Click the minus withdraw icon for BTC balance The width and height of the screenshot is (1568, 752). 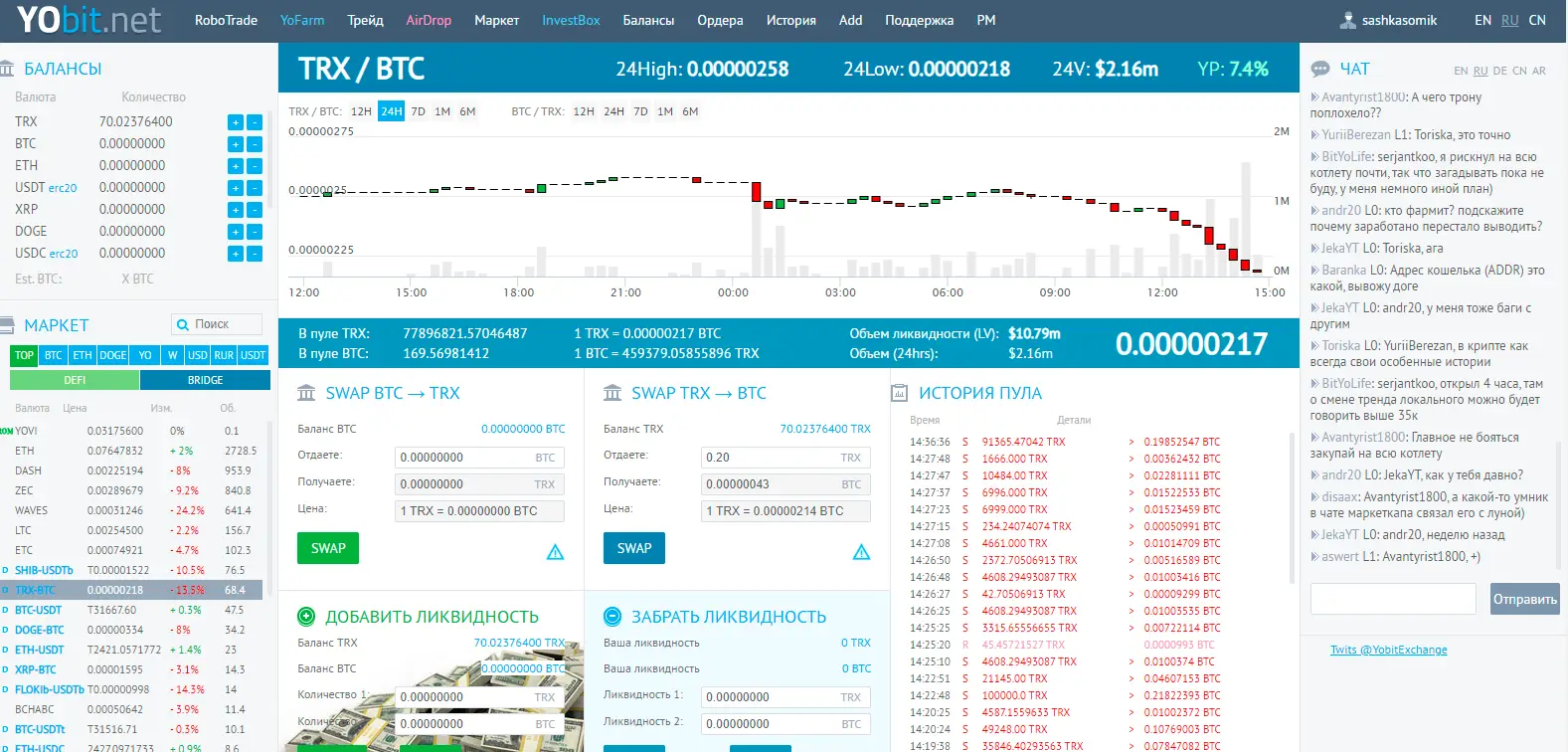255,144
